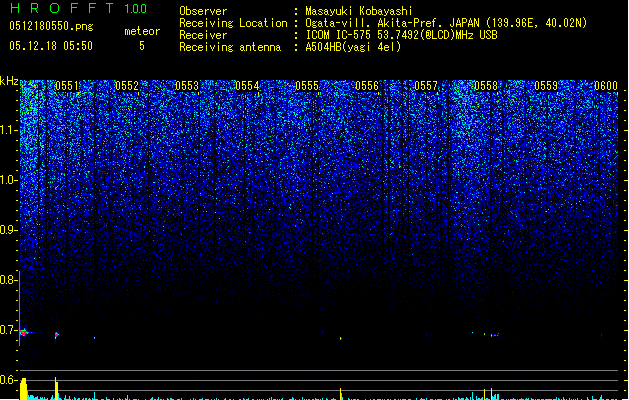
Task: Click the date stamp 05.12.18 05:50
Action: pyautogui.click(x=51, y=46)
